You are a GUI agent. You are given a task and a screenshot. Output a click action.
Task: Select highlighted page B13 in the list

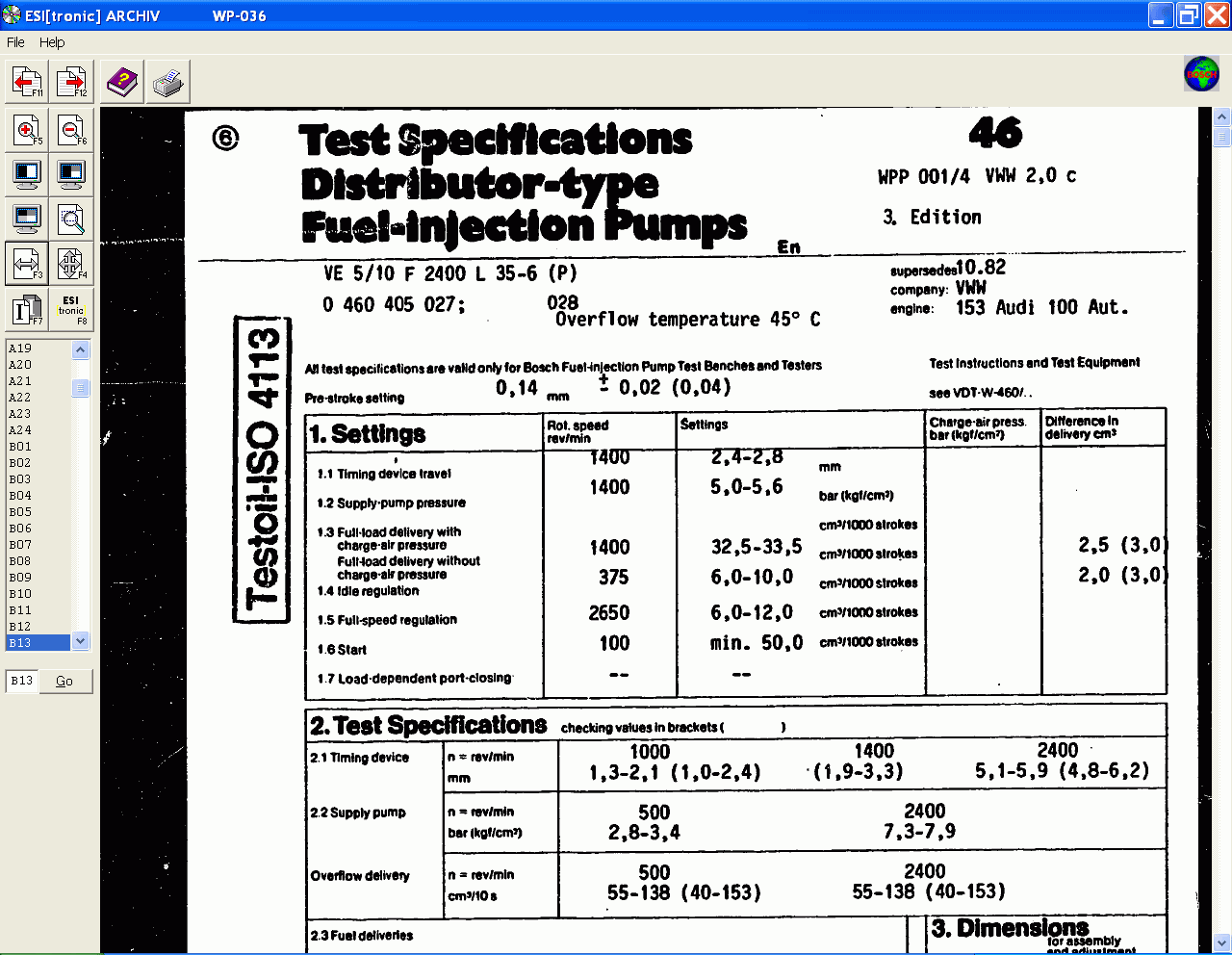(x=38, y=643)
